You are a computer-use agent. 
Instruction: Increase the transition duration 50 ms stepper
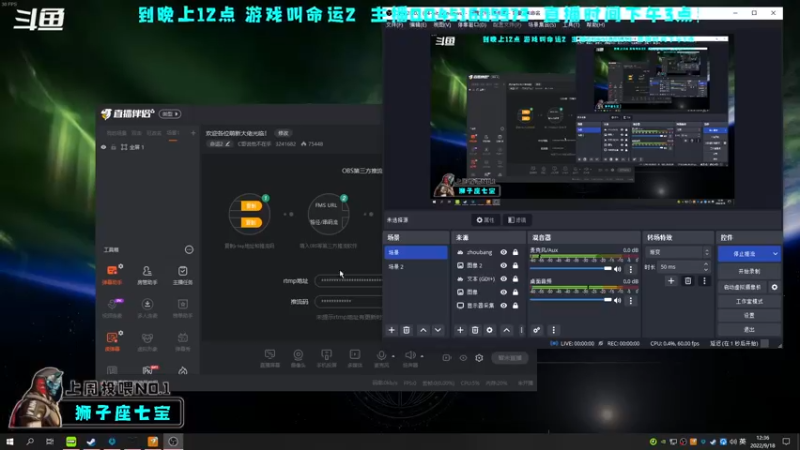tap(706, 264)
